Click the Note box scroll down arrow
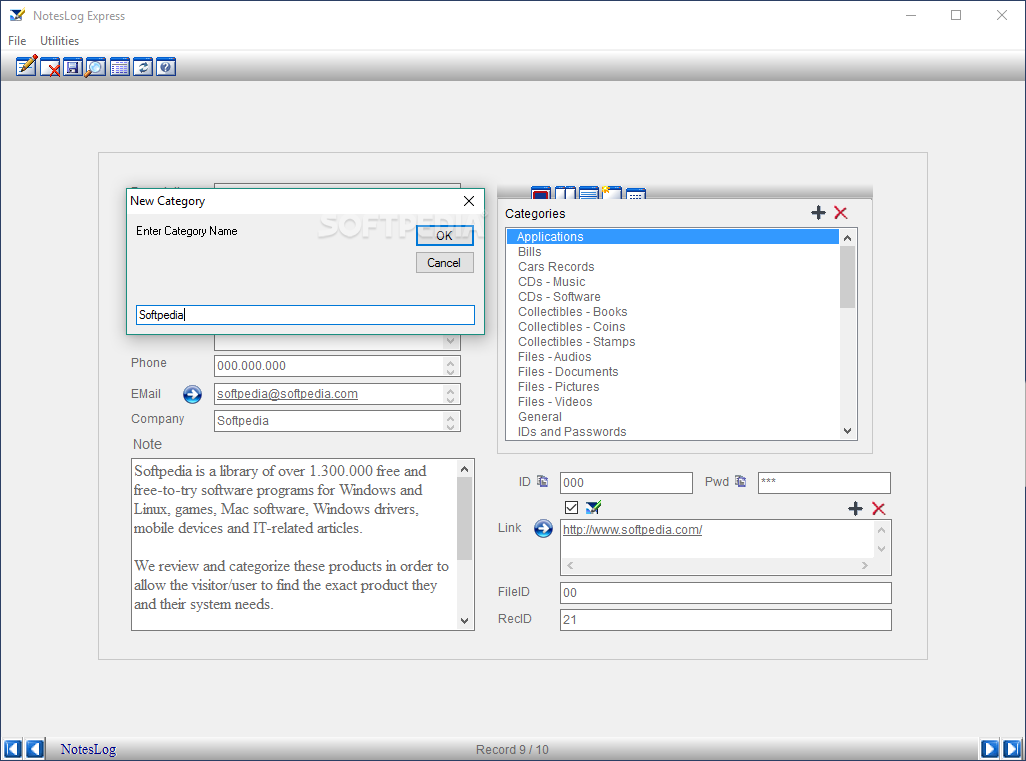The image size is (1026, 761). pyautogui.click(x=464, y=620)
